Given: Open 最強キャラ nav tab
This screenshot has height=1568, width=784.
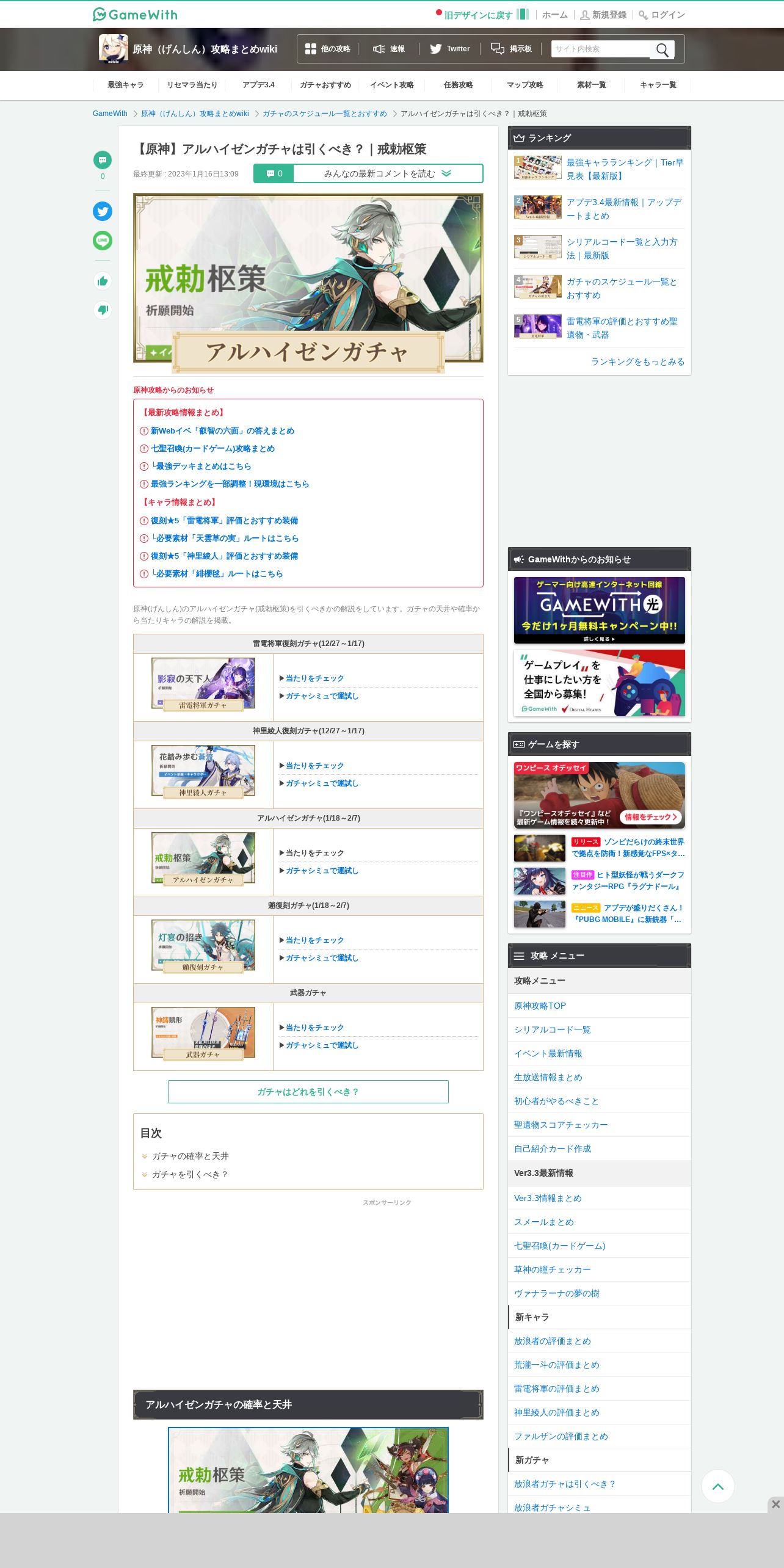Looking at the screenshot, I should coord(126,85).
